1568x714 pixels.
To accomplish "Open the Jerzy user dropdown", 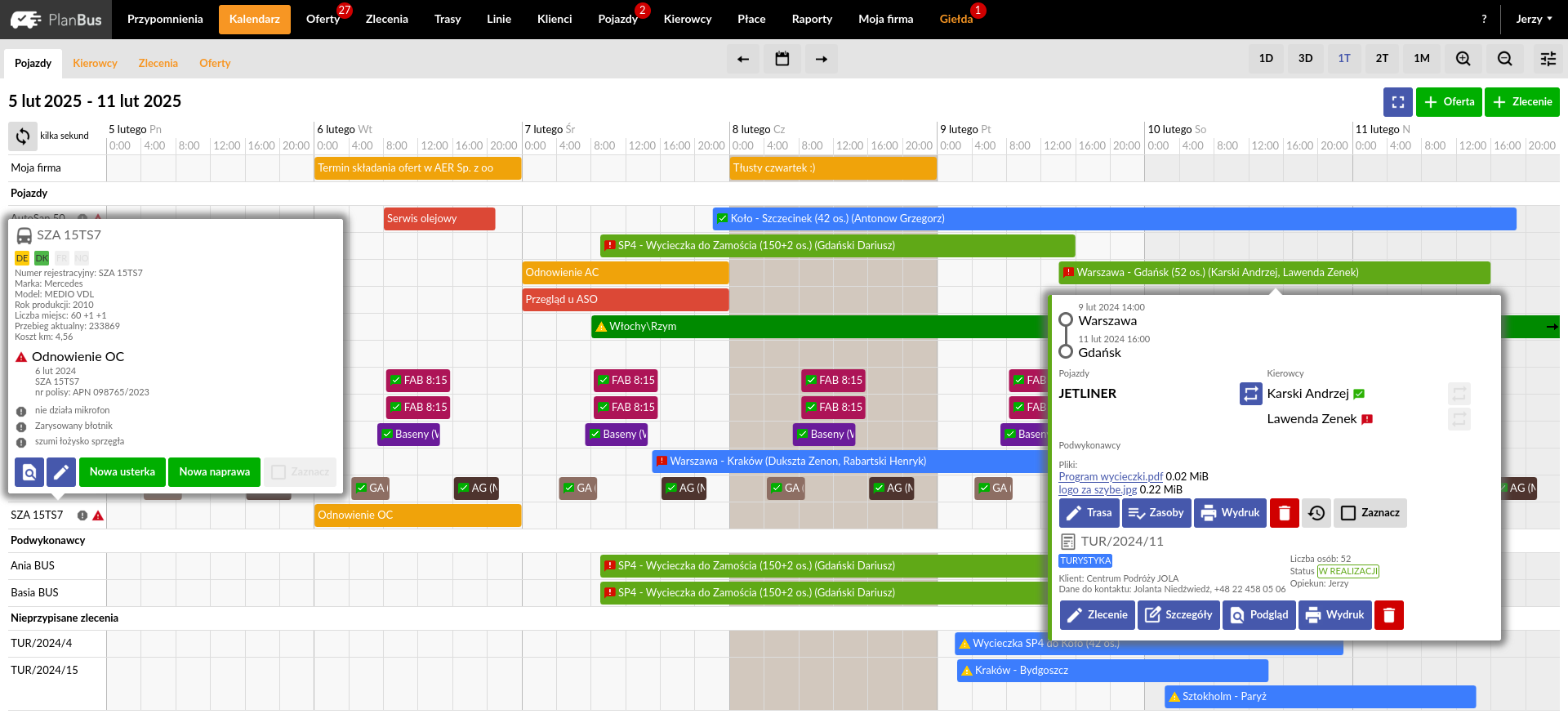I will click(1534, 19).
